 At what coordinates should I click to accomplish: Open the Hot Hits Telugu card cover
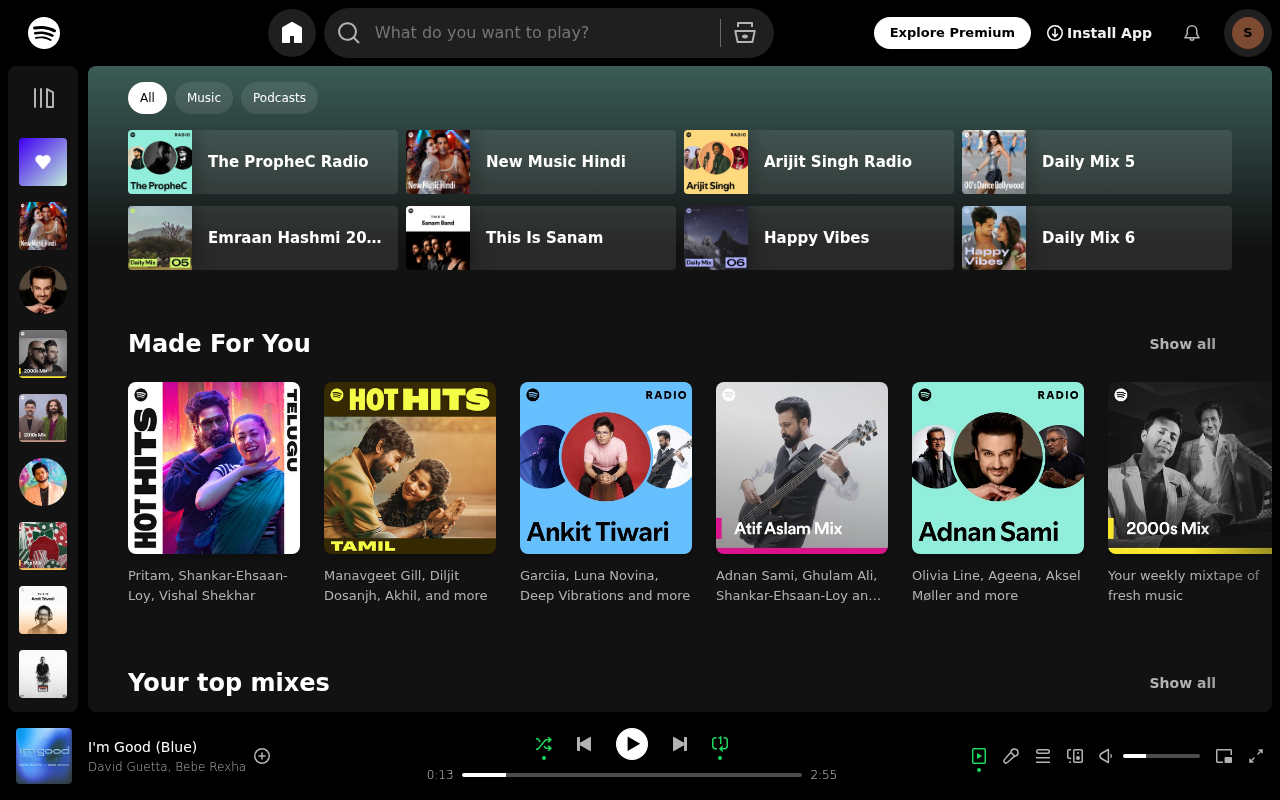pos(214,468)
